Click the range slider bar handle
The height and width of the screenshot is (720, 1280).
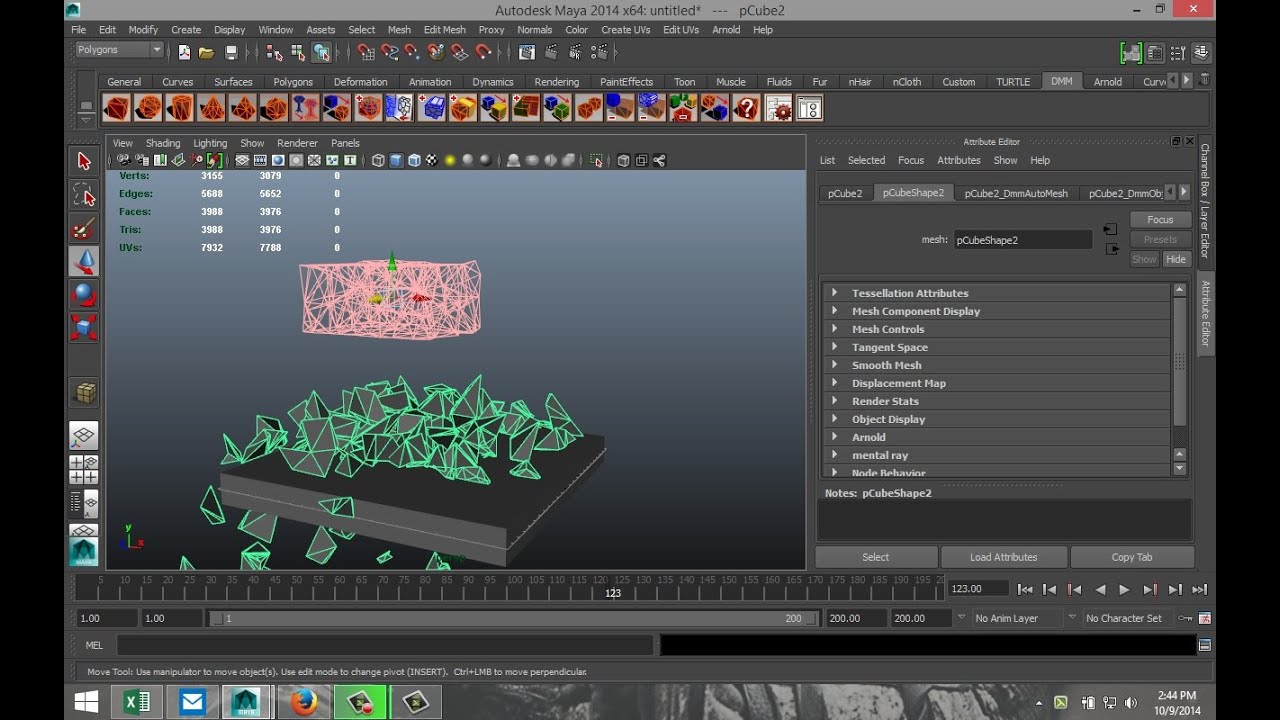click(514, 618)
